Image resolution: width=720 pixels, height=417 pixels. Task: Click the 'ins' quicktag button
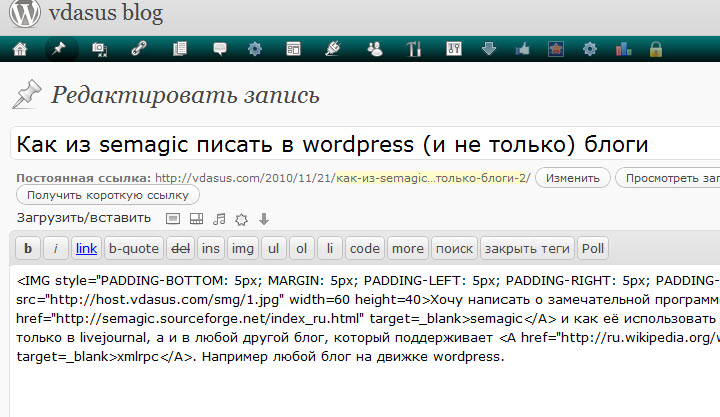[x=211, y=248]
